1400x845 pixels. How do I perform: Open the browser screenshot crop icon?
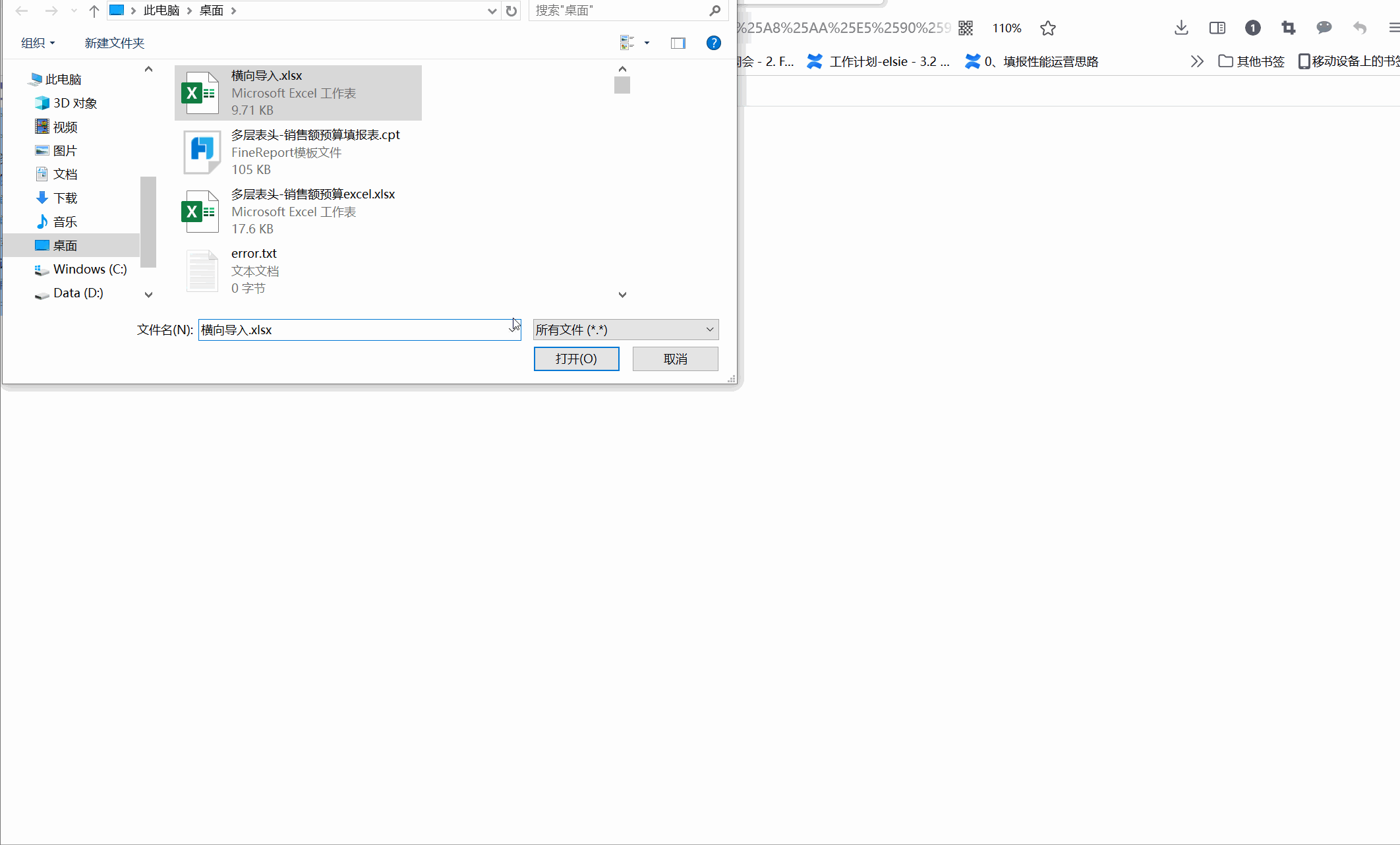click(1288, 28)
